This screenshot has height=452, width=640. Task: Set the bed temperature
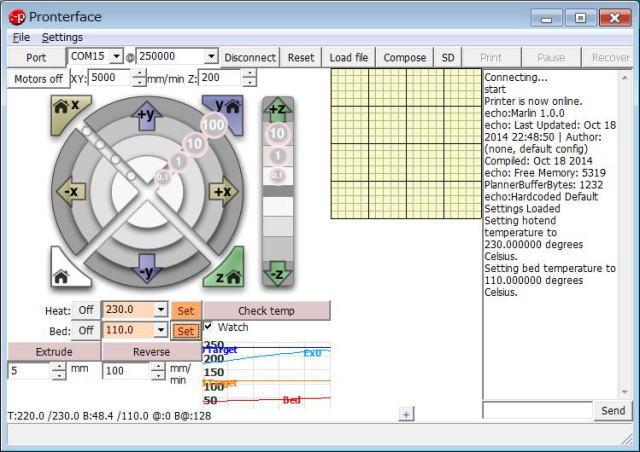click(186, 331)
